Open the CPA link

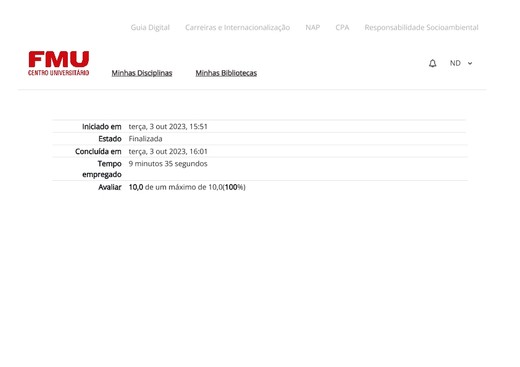point(342,27)
